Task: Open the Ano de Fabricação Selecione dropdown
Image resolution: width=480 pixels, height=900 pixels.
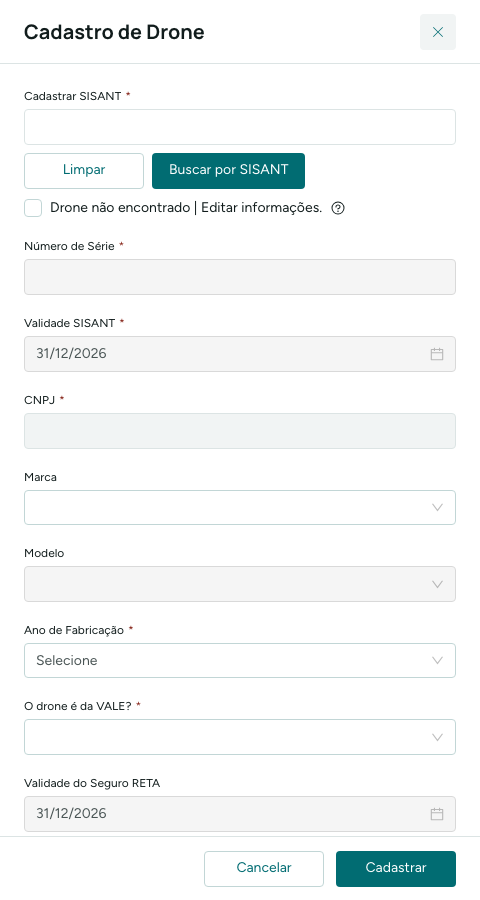Action: tap(240, 661)
